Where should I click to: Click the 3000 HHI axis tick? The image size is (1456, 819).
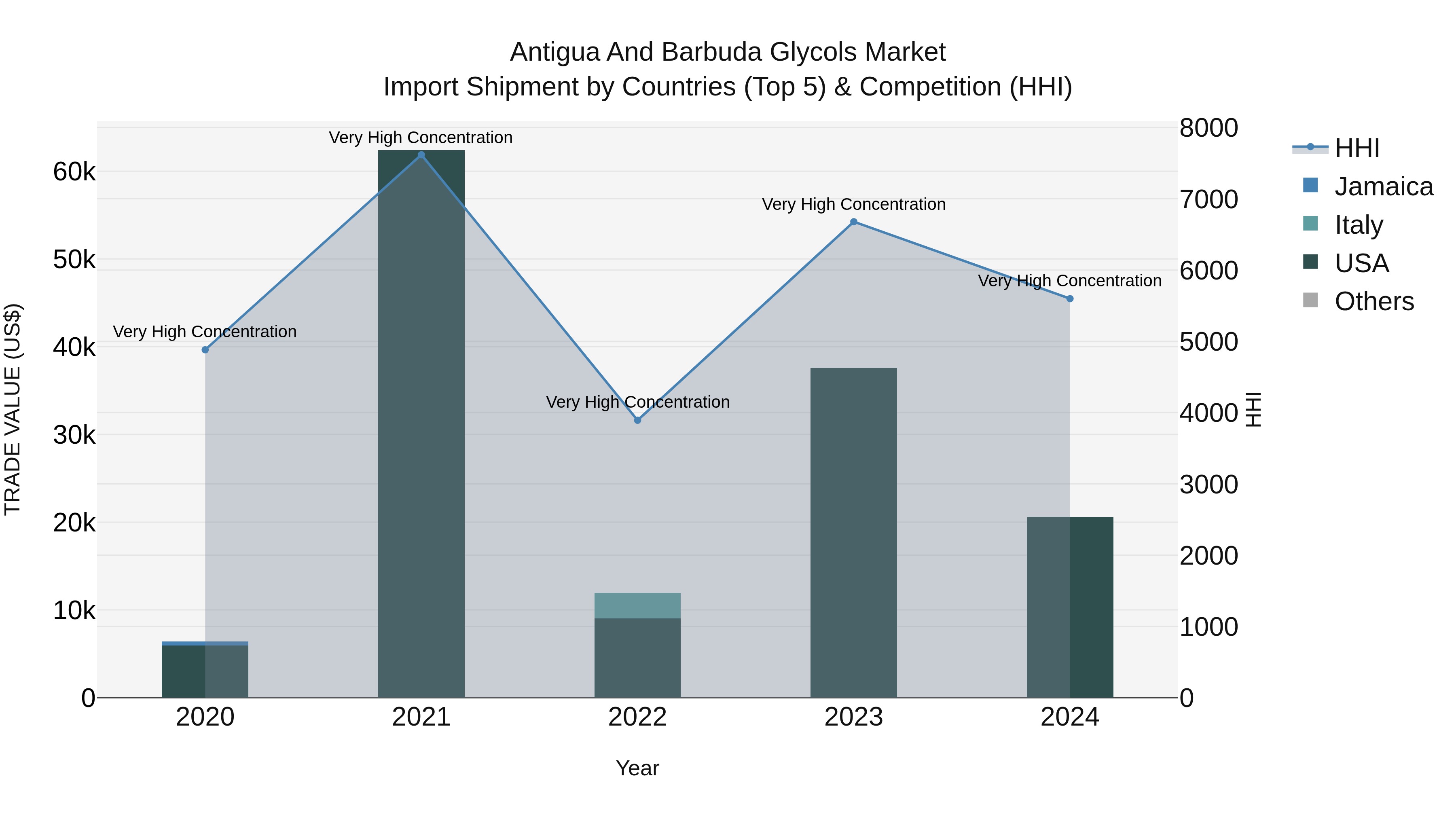(1208, 485)
